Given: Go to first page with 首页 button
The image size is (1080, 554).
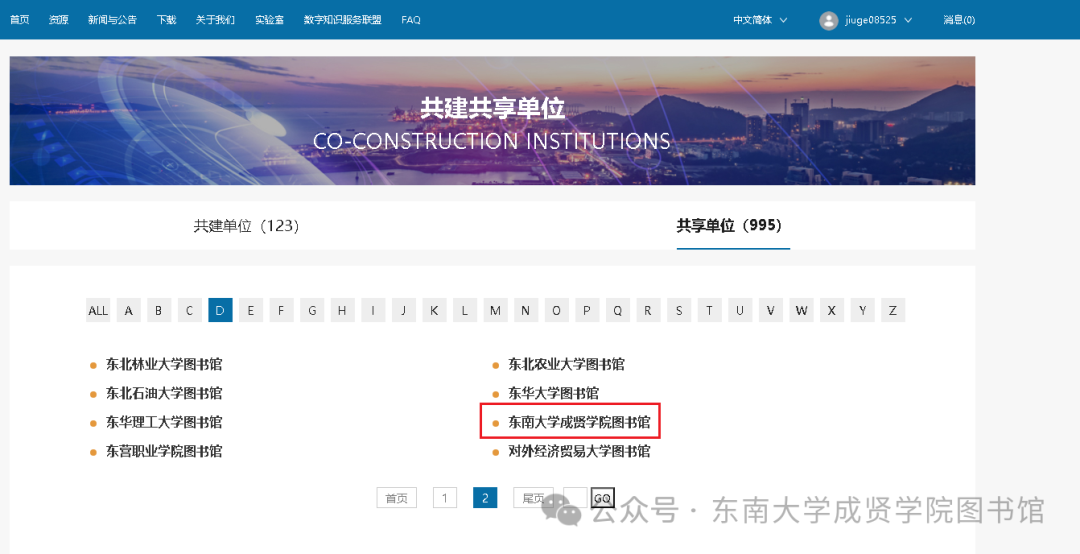Looking at the screenshot, I should [397, 497].
